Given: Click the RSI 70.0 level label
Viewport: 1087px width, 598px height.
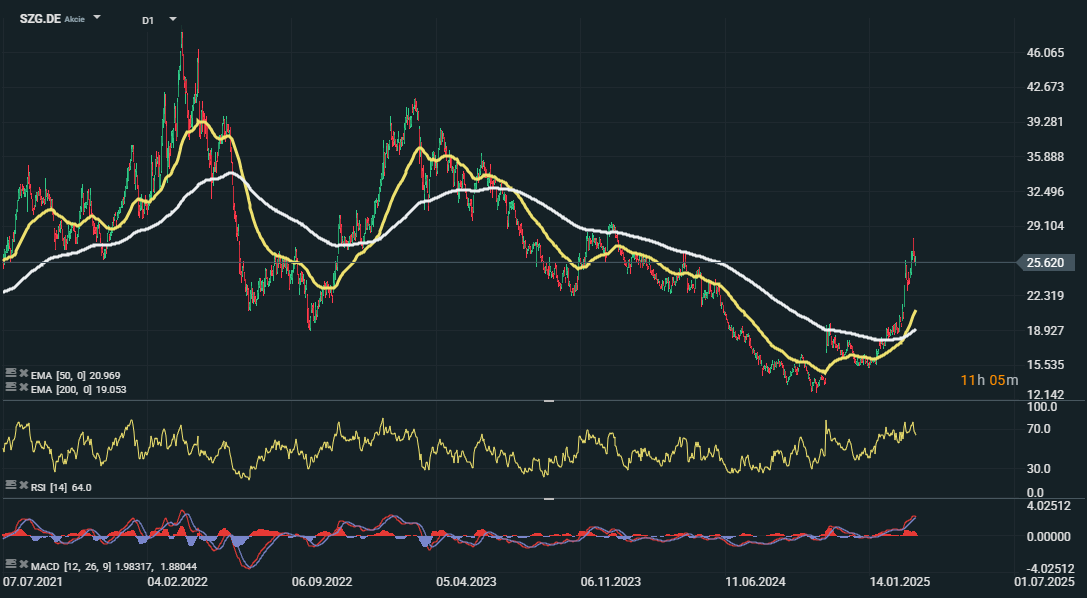Looking at the screenshot, I should [x=1038, y=429].
